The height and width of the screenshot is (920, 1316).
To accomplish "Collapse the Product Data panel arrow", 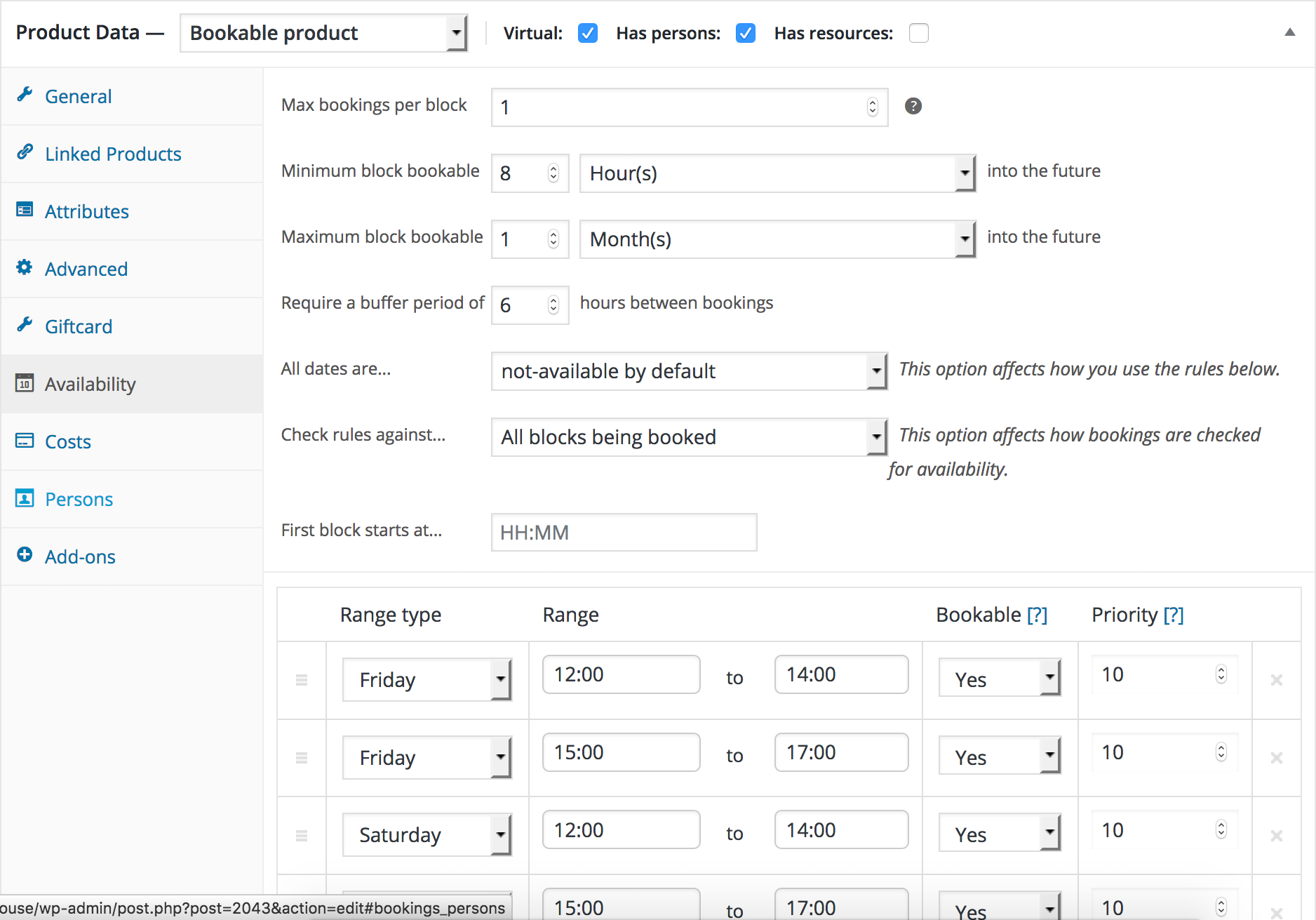I will coord(1289,32).
